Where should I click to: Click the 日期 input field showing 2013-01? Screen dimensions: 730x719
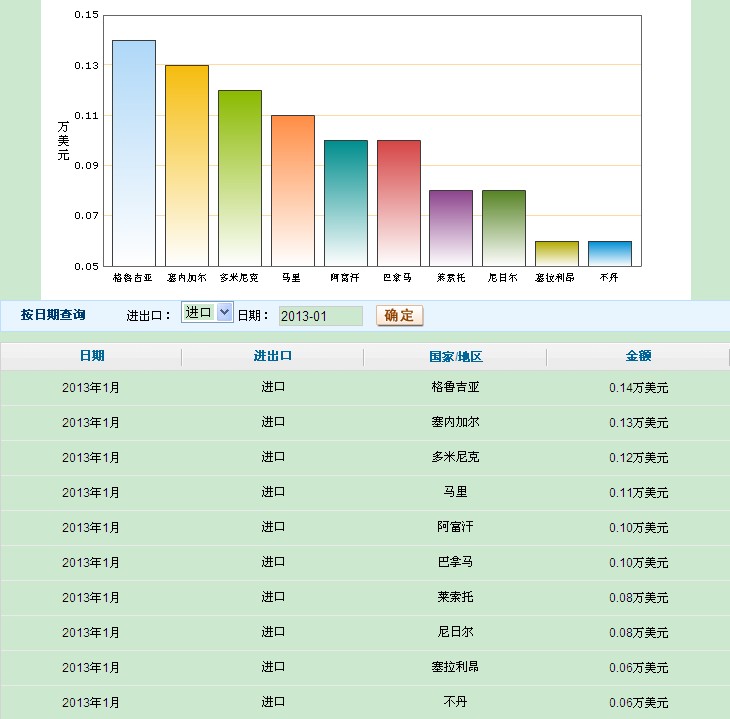320,316
